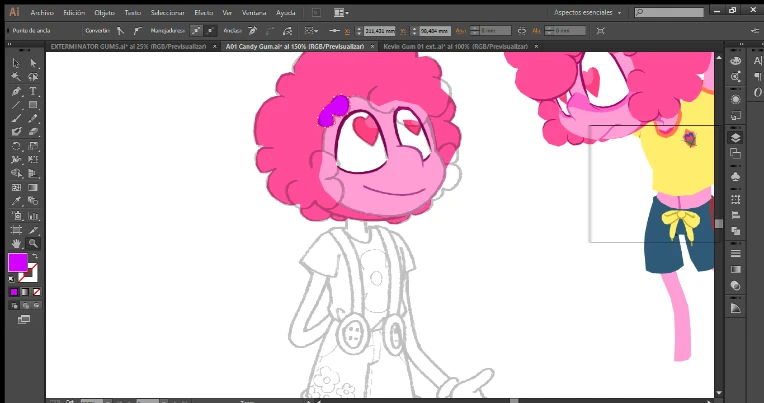The height and width of the screenshot is (403, 764).
Task: Enable Draw Inside mode
Action: (36, 306)
